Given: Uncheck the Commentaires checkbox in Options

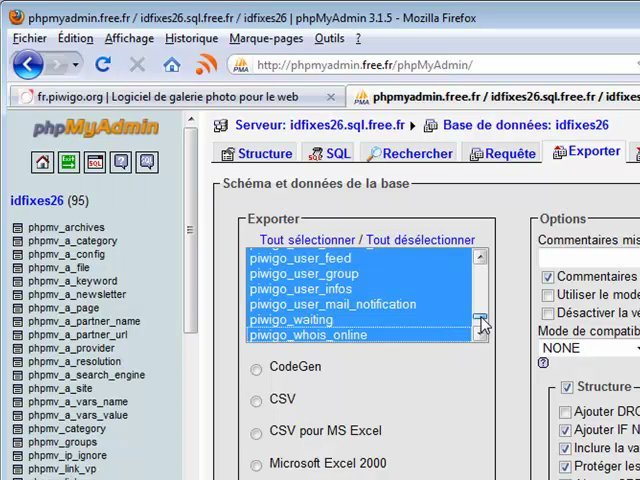Looking at the screenshot, I should (547, 277).
